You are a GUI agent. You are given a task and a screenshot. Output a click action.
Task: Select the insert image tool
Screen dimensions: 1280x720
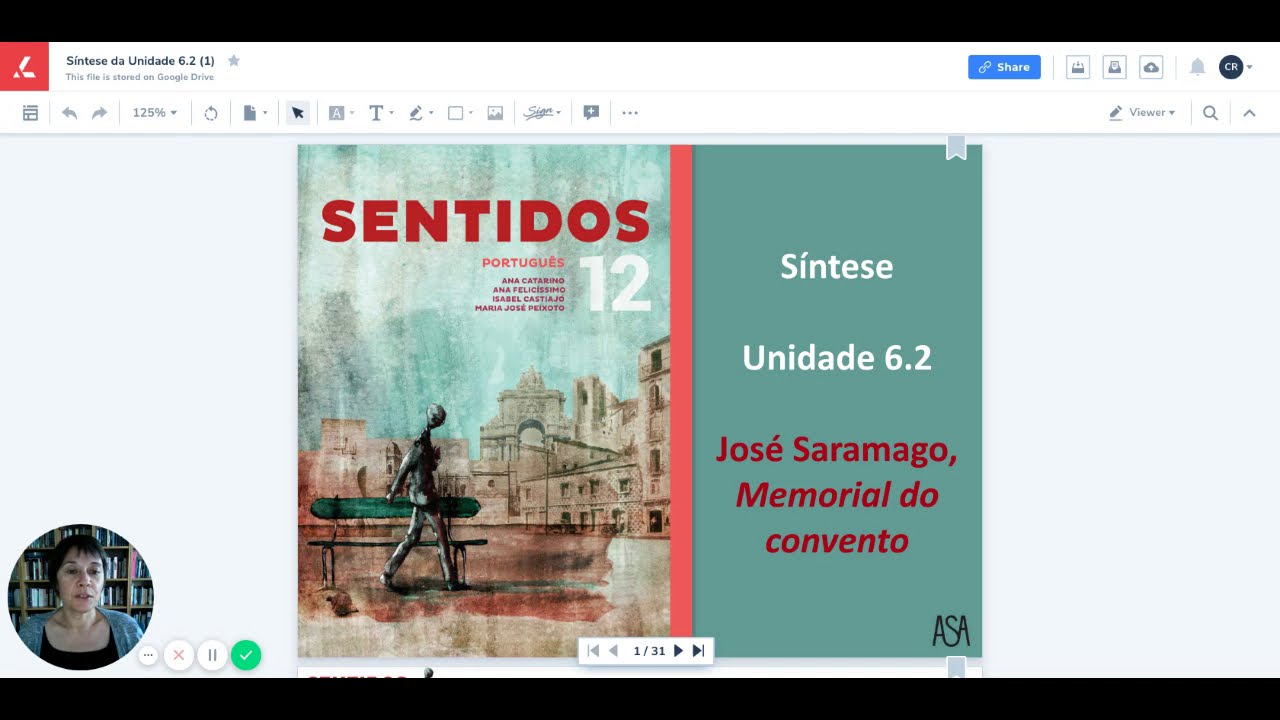(x=495, y=113)
